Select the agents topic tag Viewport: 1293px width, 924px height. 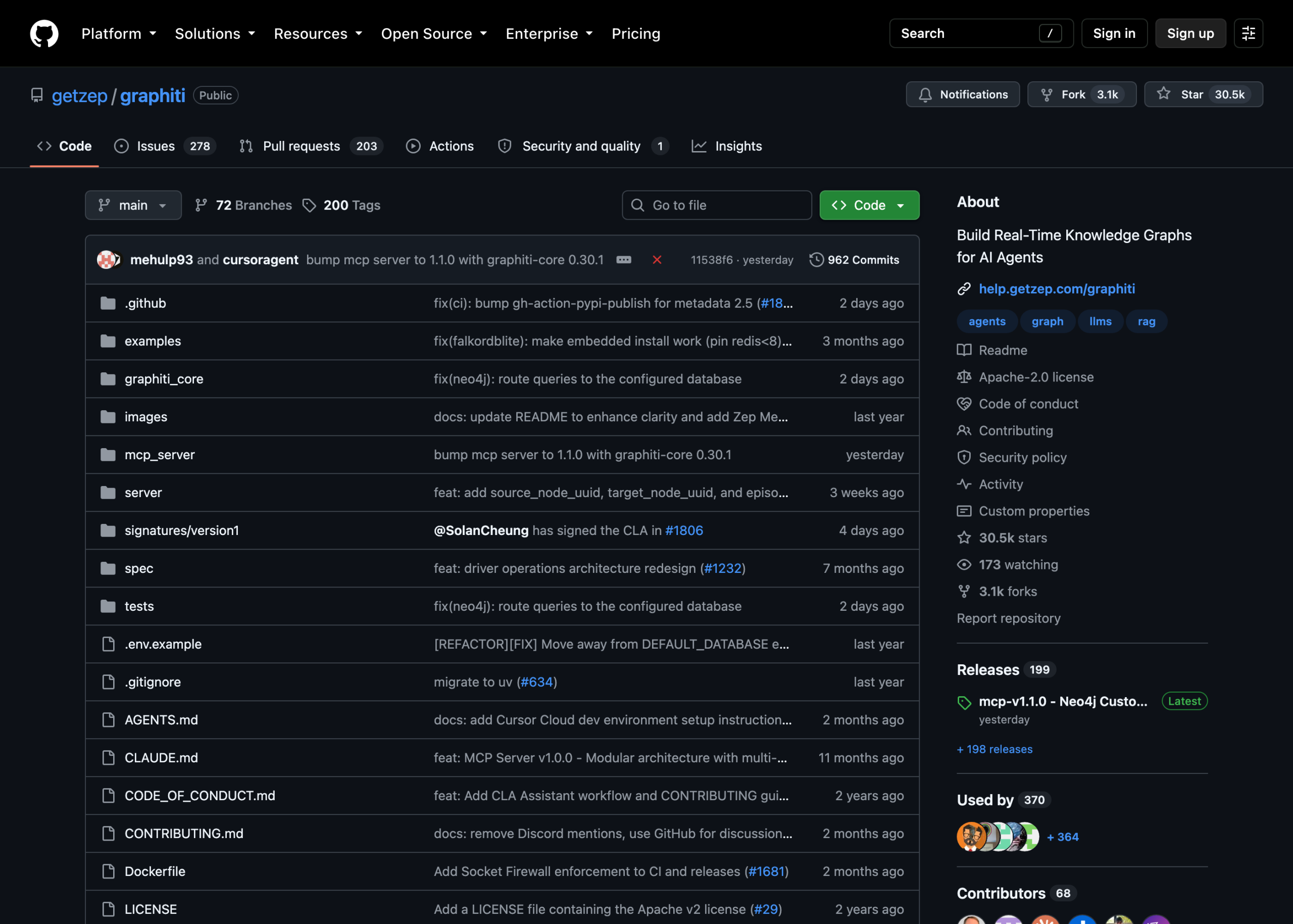[986, 321]
